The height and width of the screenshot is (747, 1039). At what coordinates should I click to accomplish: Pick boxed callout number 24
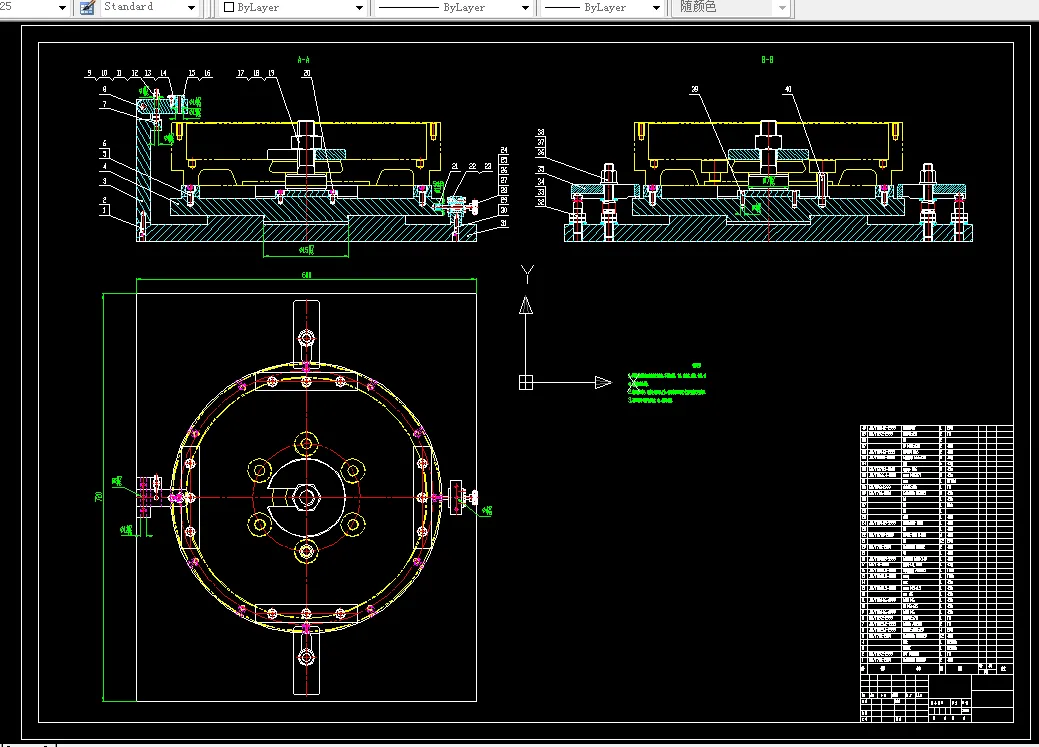pos(504,150)
